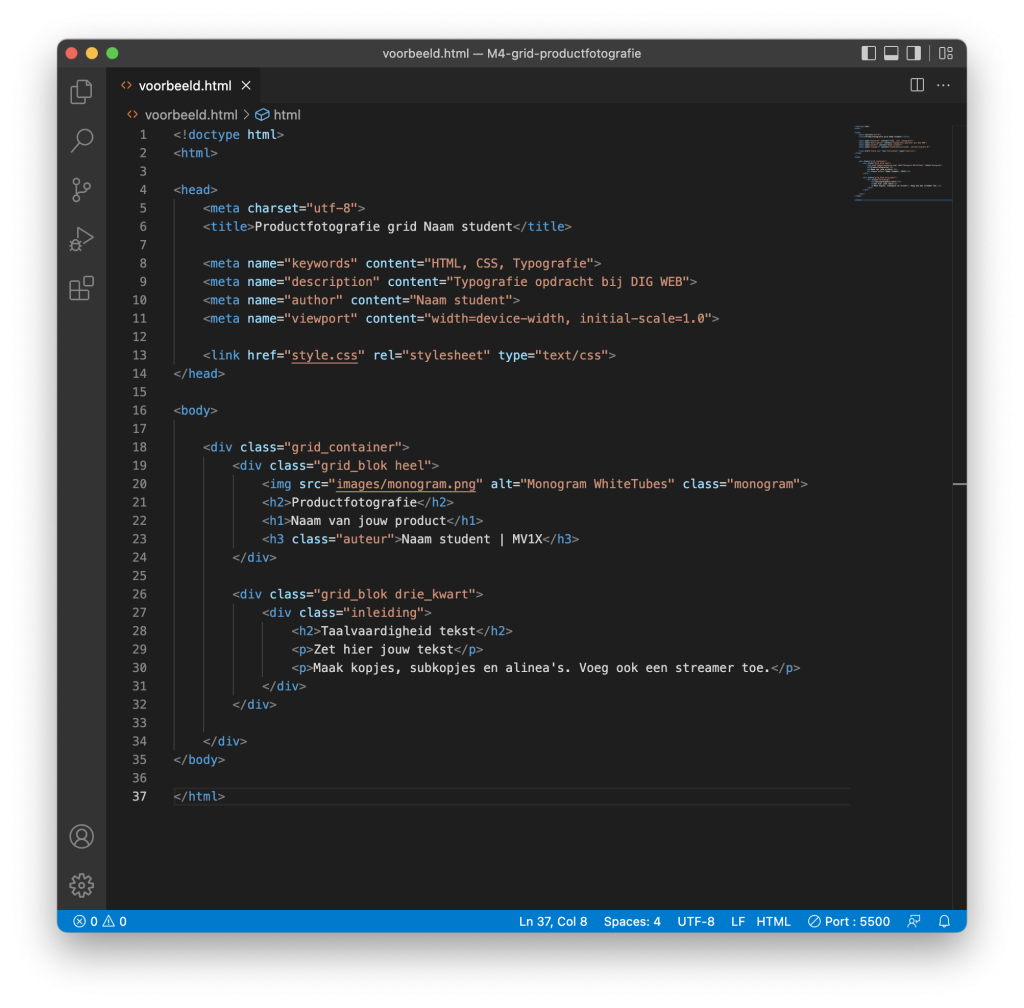
Task: Click the feedback icon in status bar
Action: tap(914, 921)
